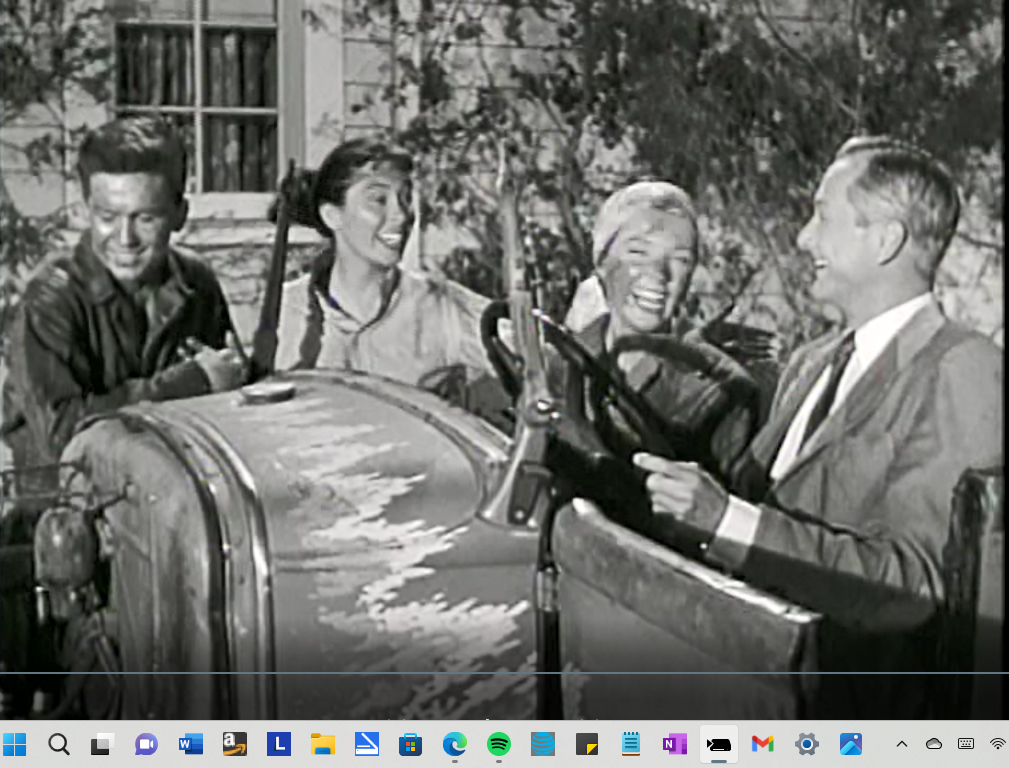1009x768 pixels.
Task: Open the Photos app
Action: click(851, 744)
